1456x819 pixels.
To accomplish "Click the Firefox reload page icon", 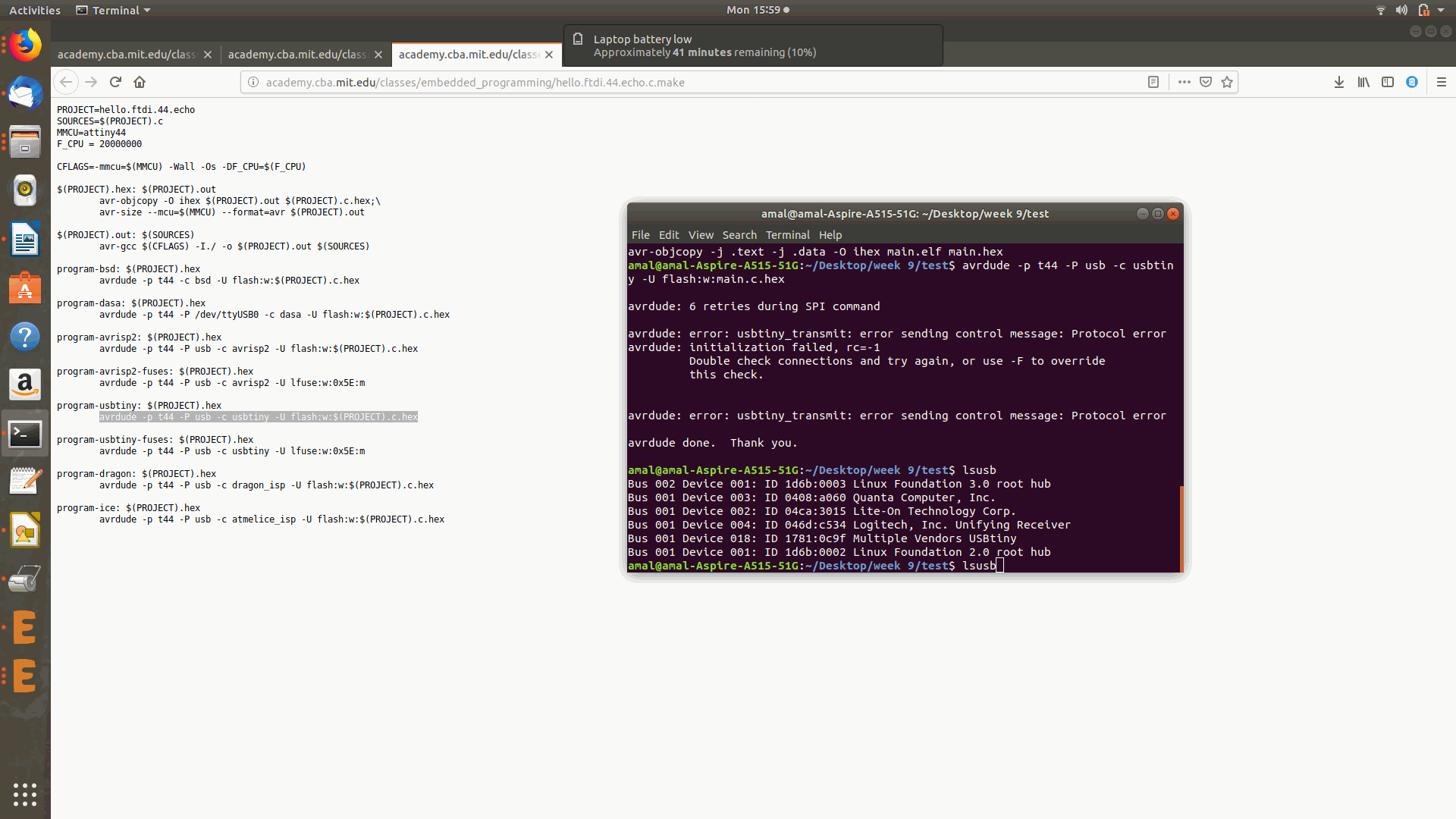I will (x=115, y=82).
